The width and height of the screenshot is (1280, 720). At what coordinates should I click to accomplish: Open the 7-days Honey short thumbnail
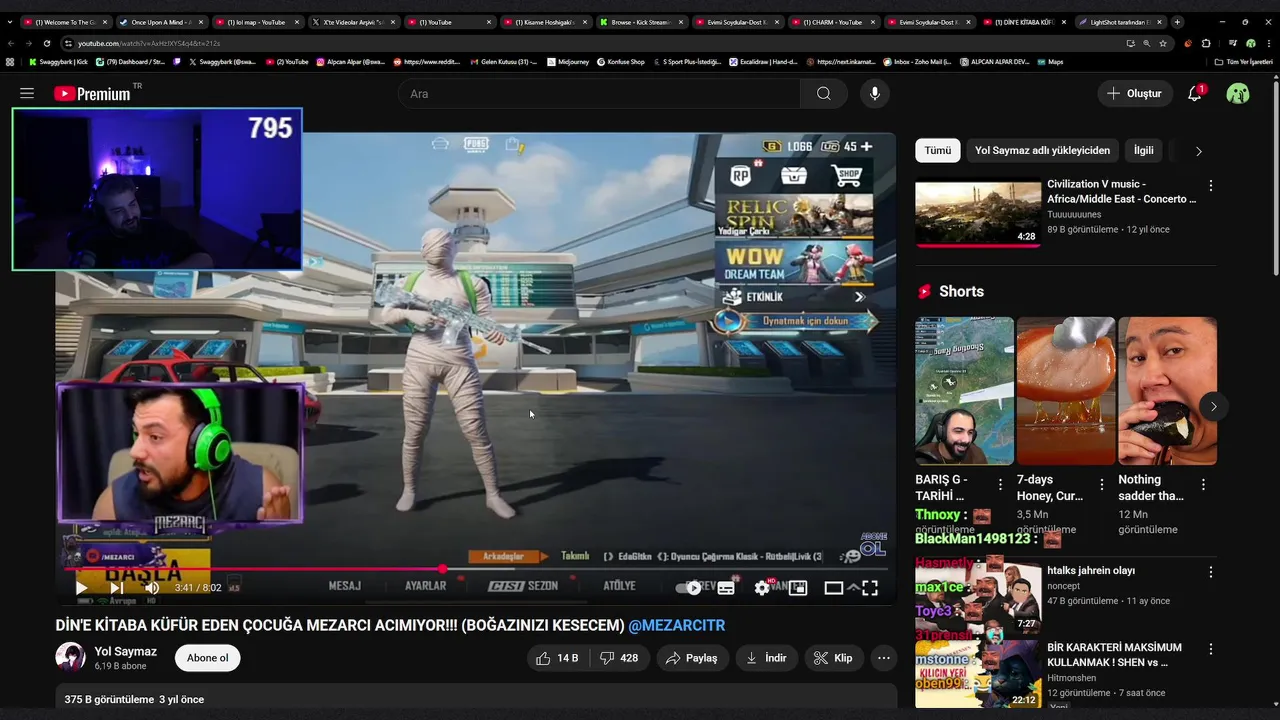1066,391
